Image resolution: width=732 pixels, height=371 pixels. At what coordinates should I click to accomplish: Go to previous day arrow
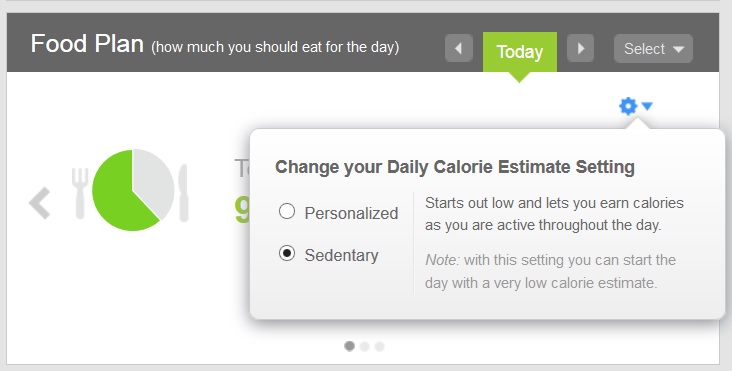coord(458,48)
